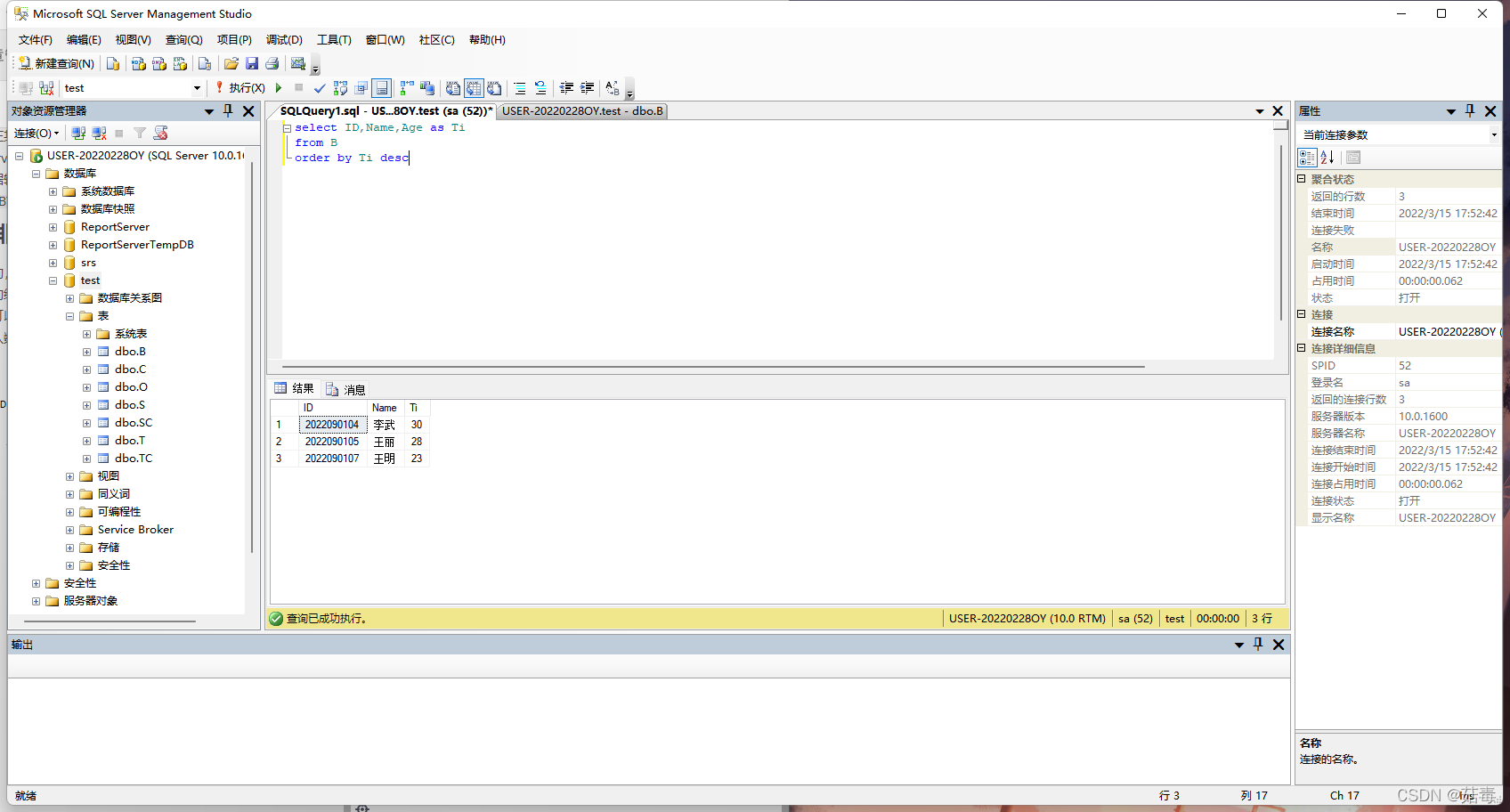Click the New Query (新建查询) button
This screenshot has height=812, width=1510.
coord(56,63)
